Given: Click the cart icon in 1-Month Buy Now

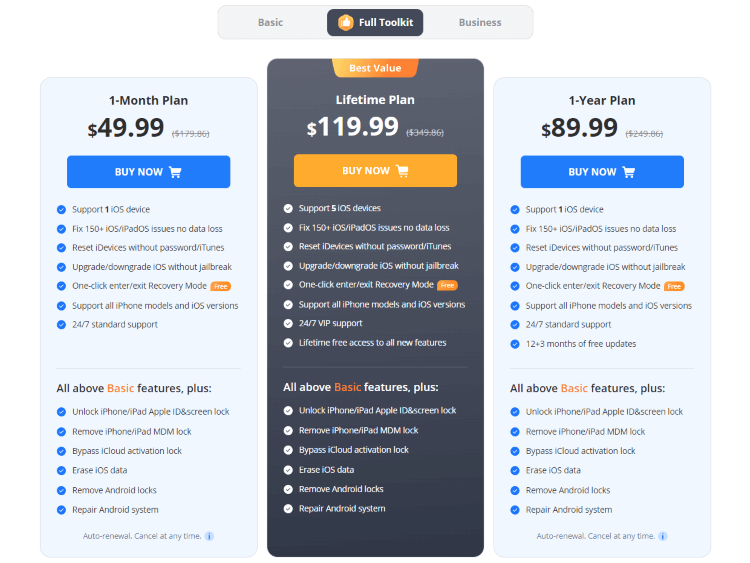Looking at the screenshot, I should coord(175,172).
